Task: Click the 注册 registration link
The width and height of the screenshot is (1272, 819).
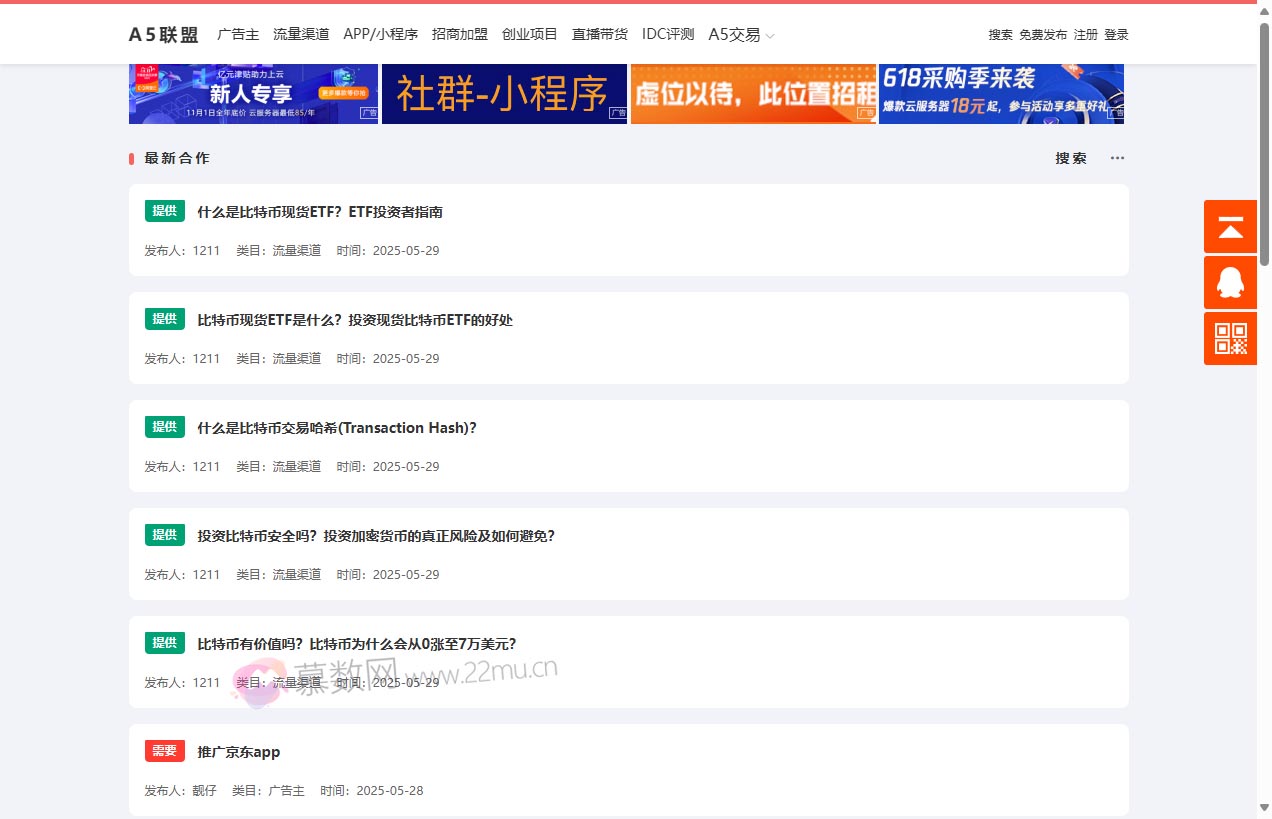Action: [1085, 34]
